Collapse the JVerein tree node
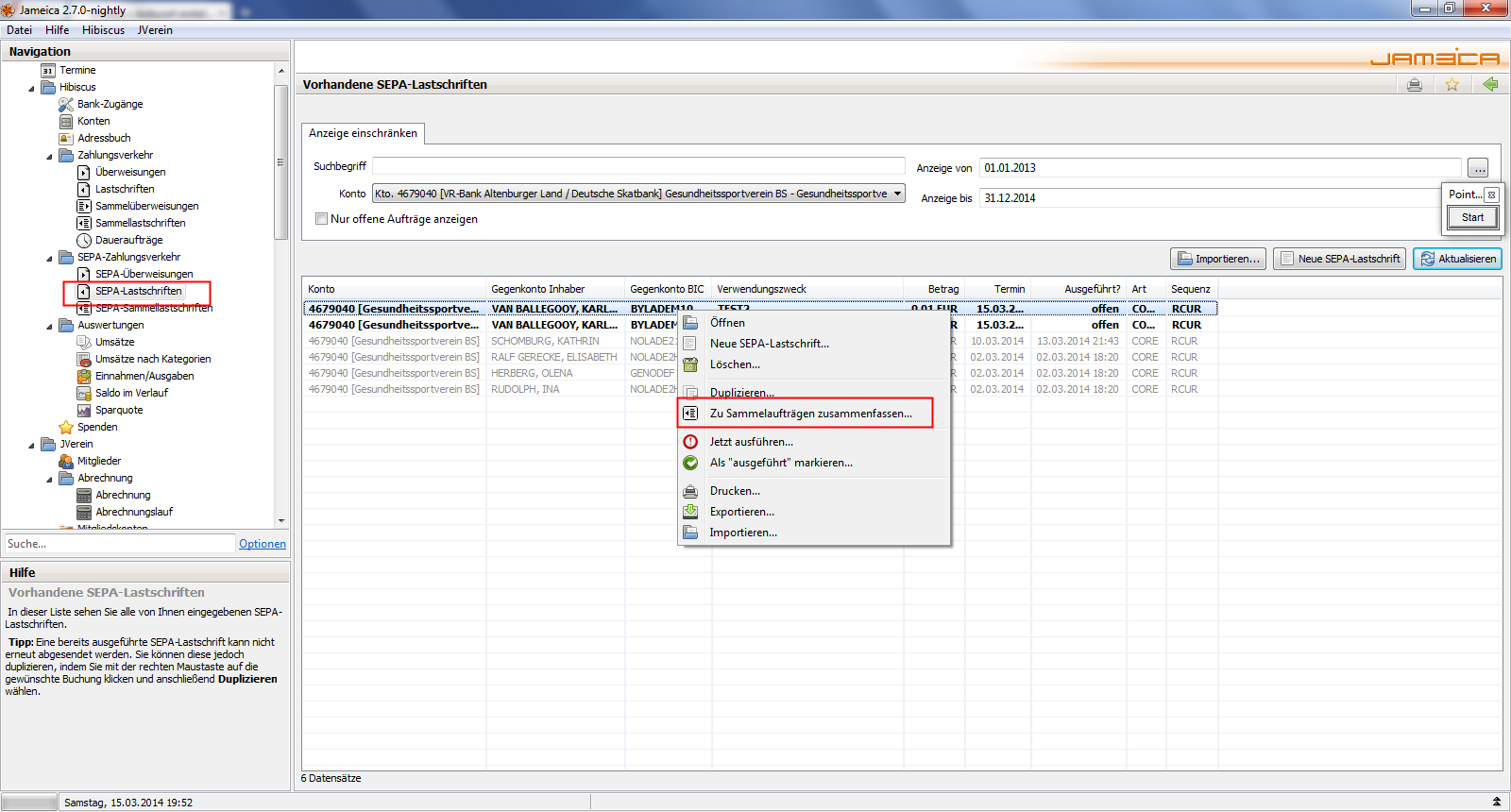This screenshot has width=1511, height=812. pyautogui.click(x=31, y=445)
